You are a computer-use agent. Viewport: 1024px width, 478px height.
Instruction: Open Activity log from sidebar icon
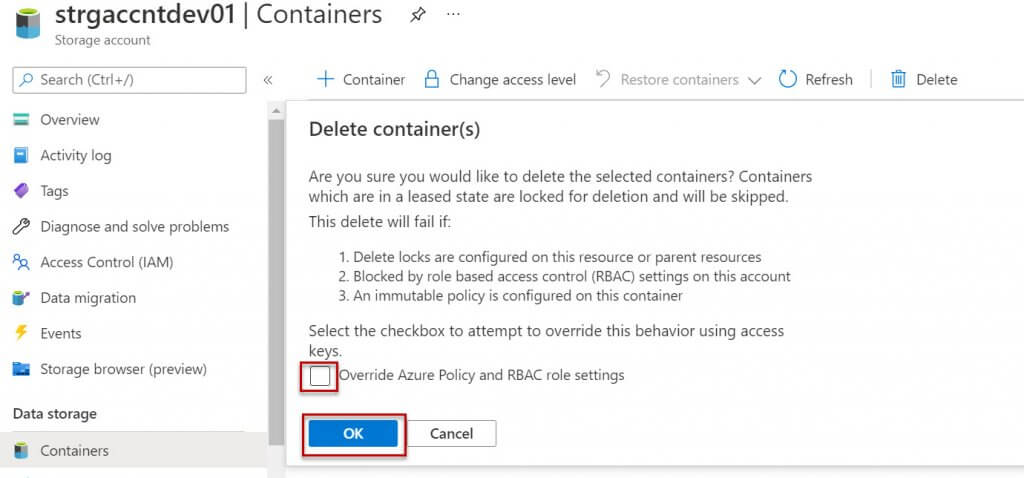21,155
